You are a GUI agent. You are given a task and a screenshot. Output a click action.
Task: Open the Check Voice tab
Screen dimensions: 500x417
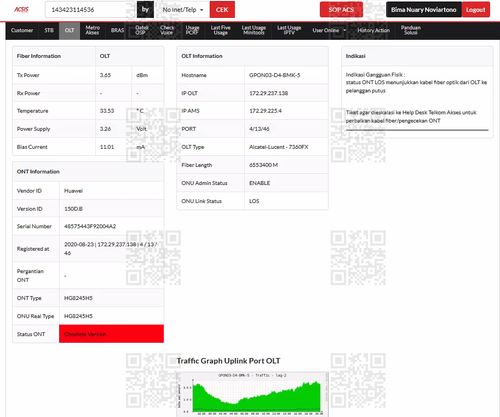167,30
